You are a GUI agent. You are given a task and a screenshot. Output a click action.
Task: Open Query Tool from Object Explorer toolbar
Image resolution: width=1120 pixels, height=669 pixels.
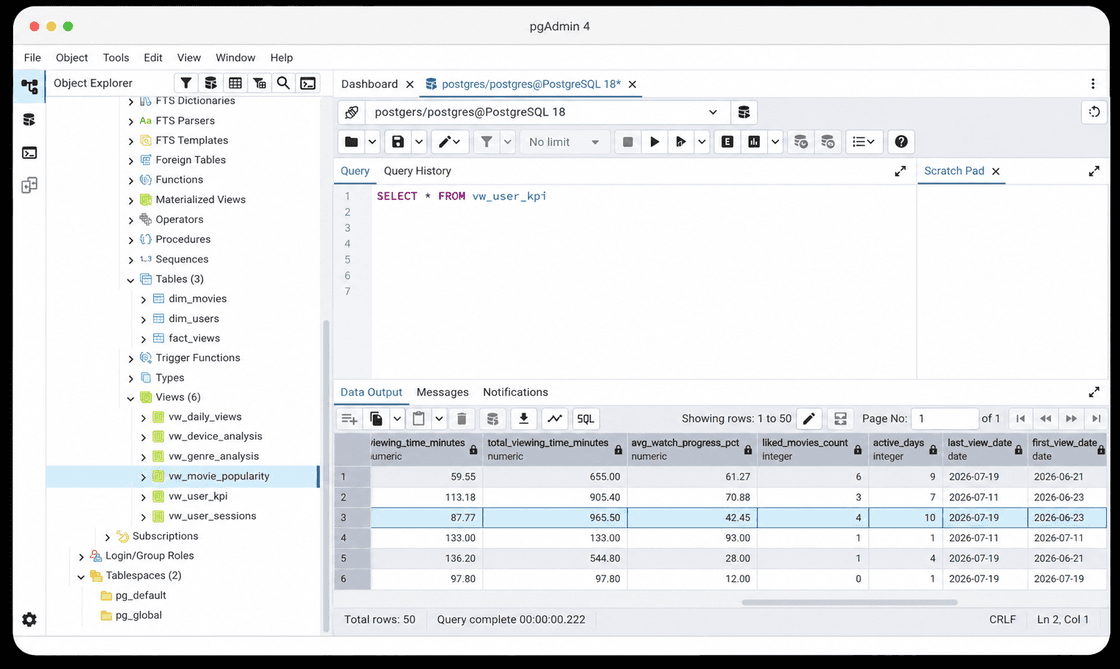211,83
